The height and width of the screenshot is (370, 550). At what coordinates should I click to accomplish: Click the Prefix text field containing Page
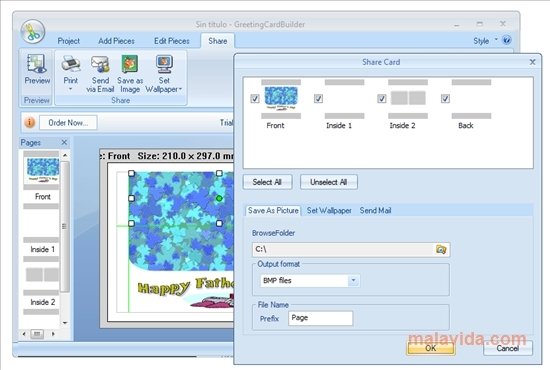coord(320,318)
